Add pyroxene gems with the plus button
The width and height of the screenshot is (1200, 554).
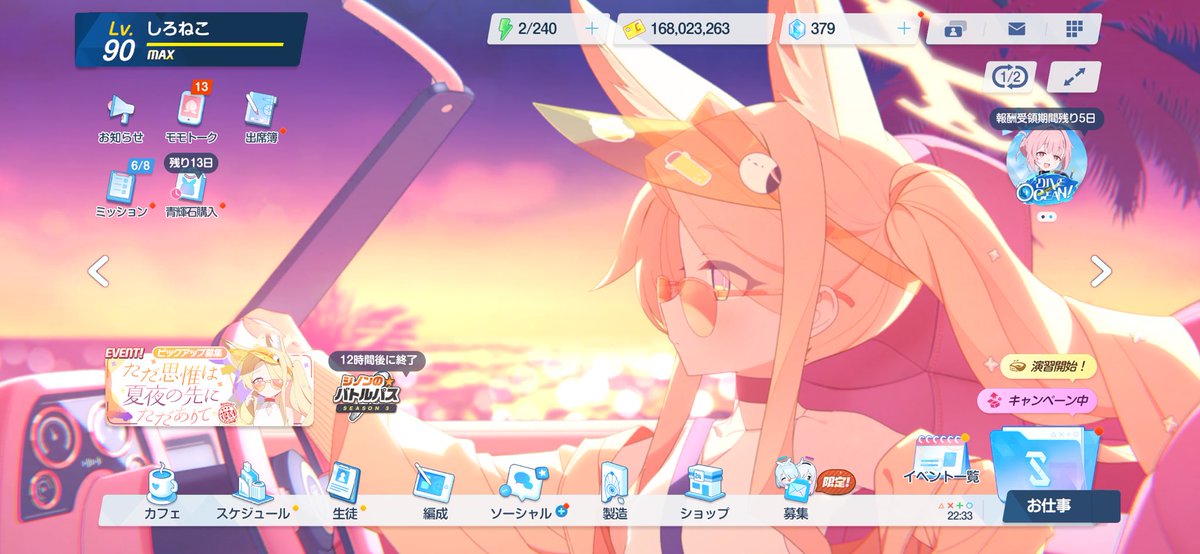click(x=904, y=29)
